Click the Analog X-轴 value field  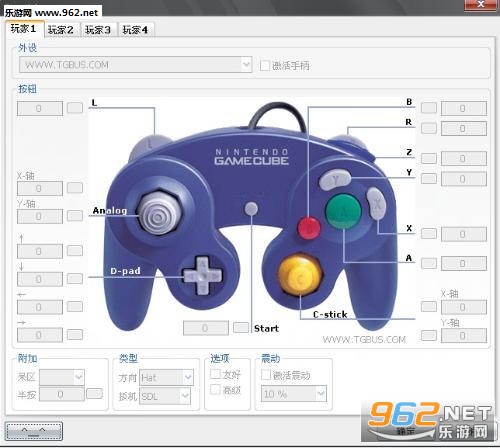pos(40,189)
